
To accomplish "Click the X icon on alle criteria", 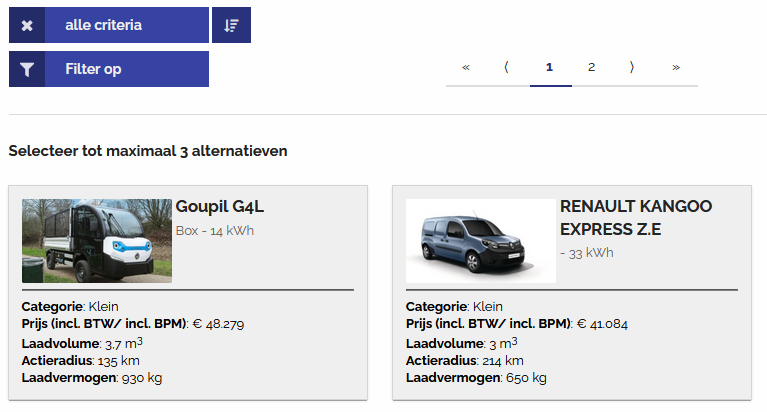I will click(27, 25).
